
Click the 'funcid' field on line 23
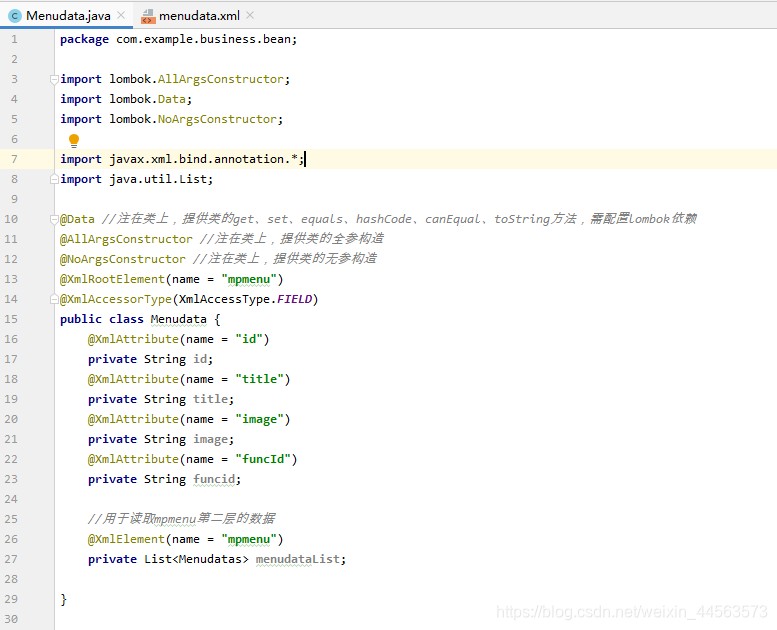click(x=214, y=479)
